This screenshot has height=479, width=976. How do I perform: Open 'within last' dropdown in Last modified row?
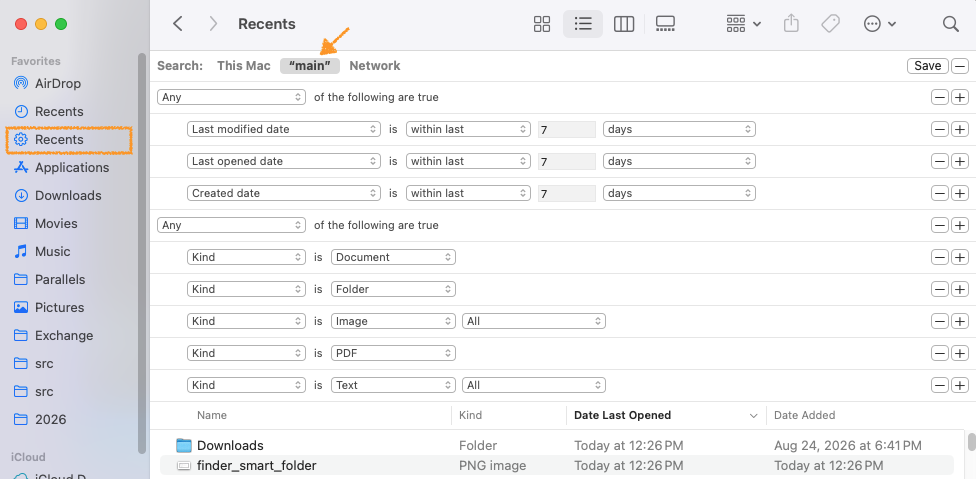[468, 129]
